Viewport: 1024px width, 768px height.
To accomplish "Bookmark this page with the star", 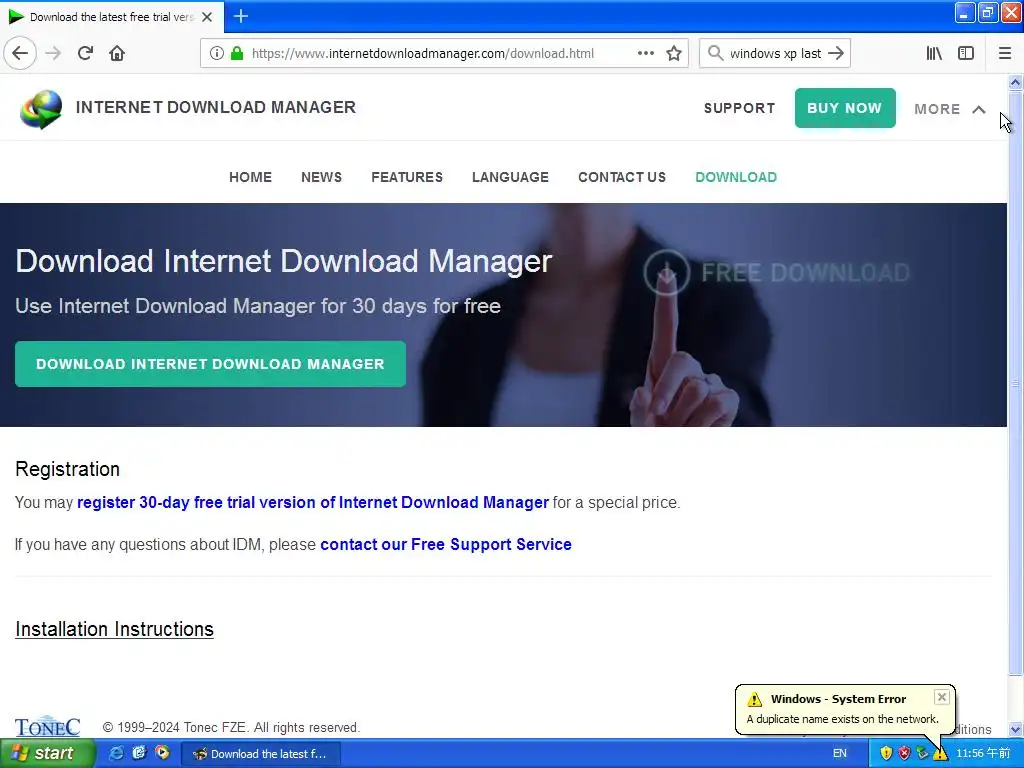I will [x=674, y=53].
